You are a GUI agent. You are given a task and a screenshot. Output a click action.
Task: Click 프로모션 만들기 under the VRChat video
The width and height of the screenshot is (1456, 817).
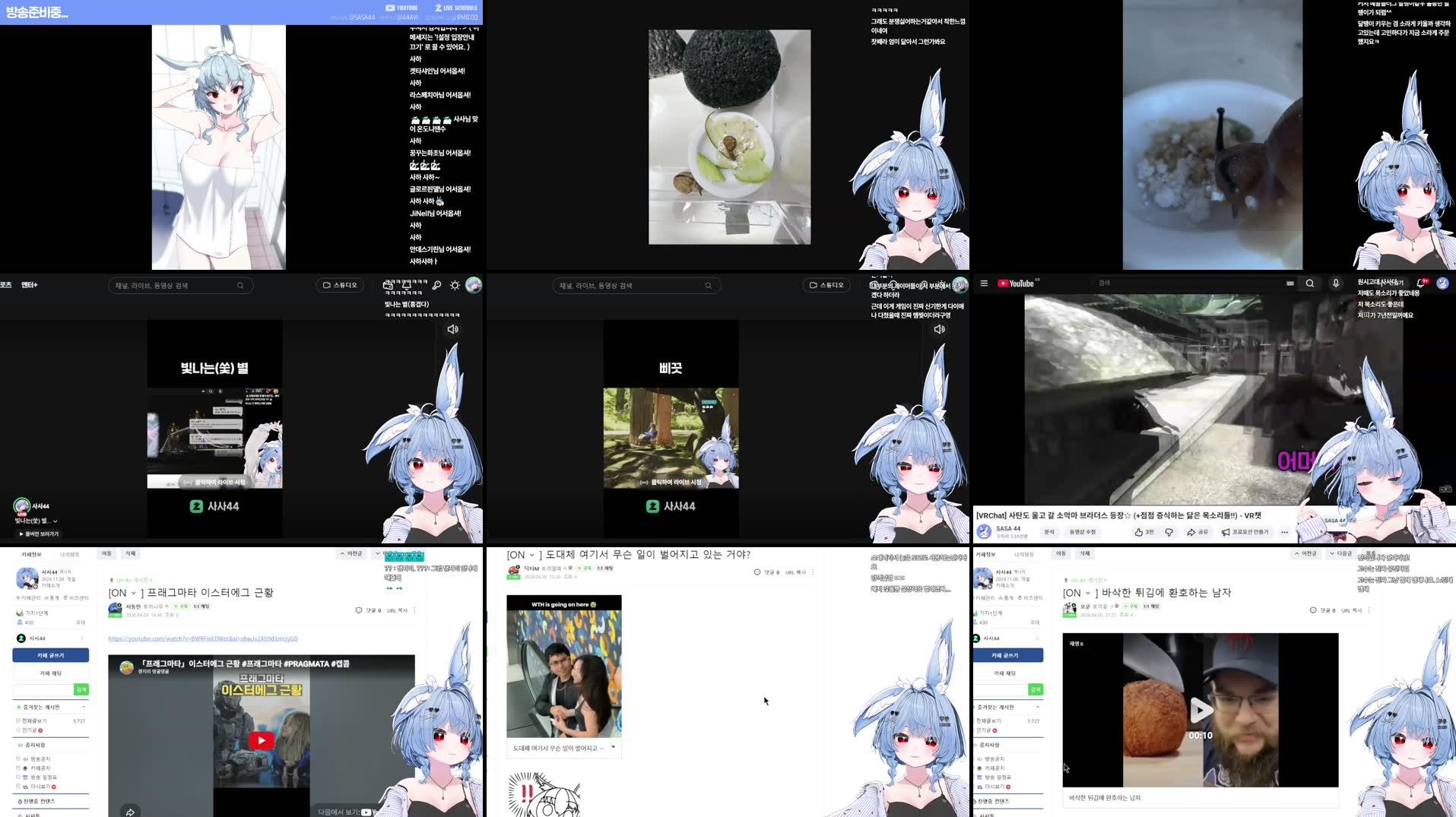pyautogui.click(x=1245, y=532)
